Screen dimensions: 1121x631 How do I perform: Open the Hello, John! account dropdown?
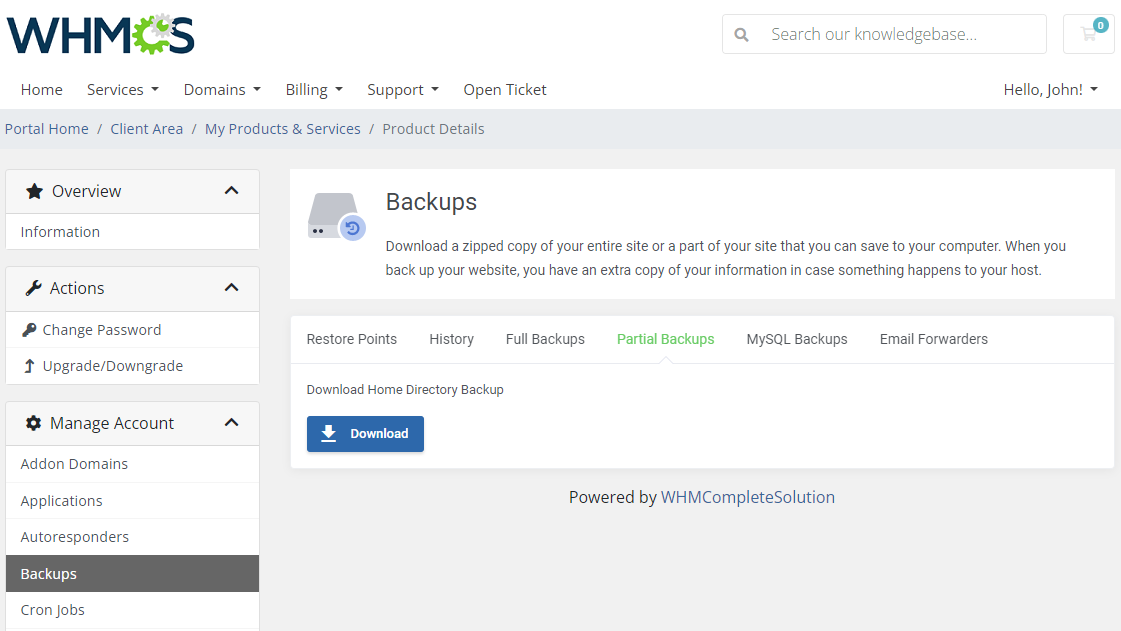click(x=1050, y=89)
